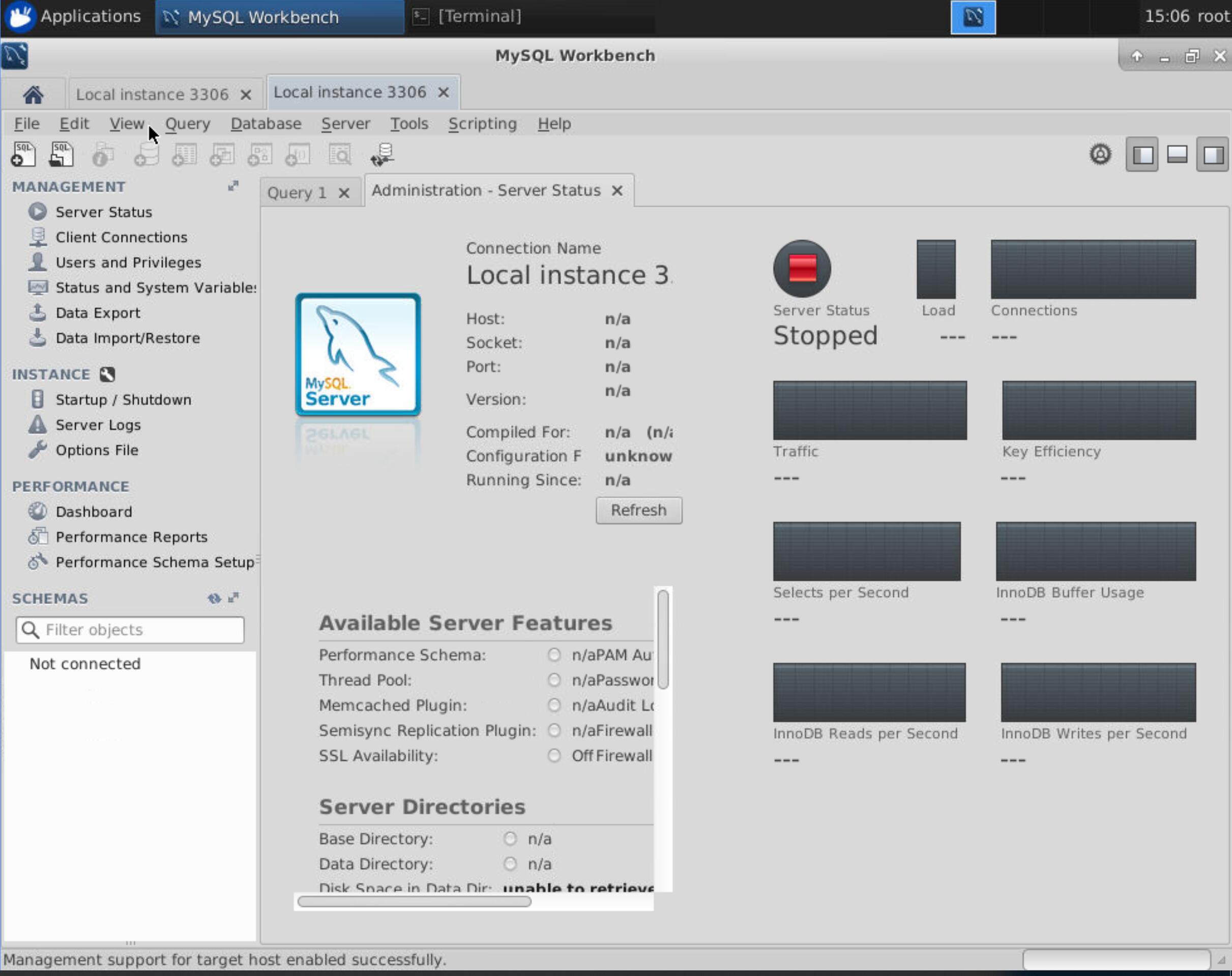Click the Refresh button
This screenshot has height=976, width=1232.
[x=638, y=510]
